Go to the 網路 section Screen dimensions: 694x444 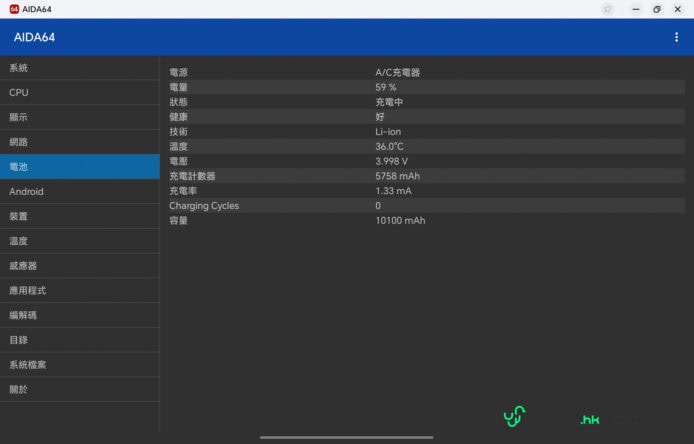point(80,142)
